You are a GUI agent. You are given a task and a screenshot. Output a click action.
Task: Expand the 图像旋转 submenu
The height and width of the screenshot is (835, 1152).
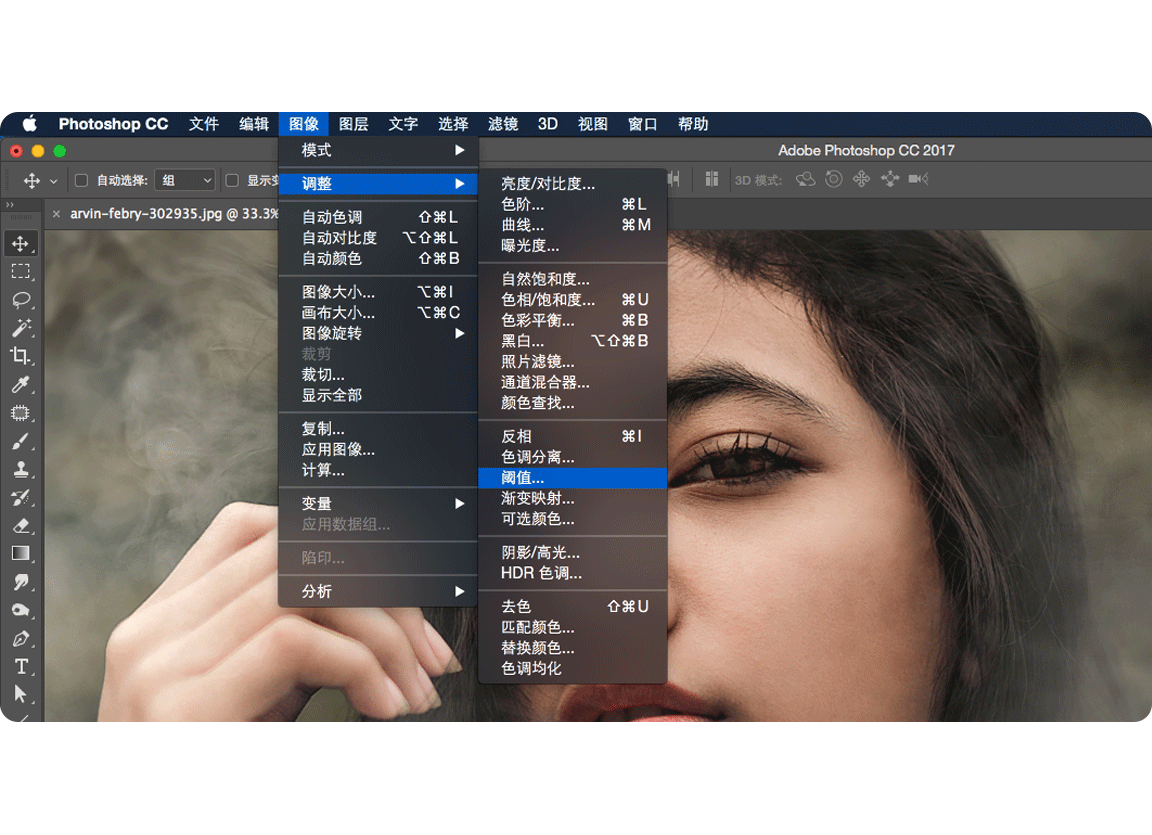[x=378, y=333]
